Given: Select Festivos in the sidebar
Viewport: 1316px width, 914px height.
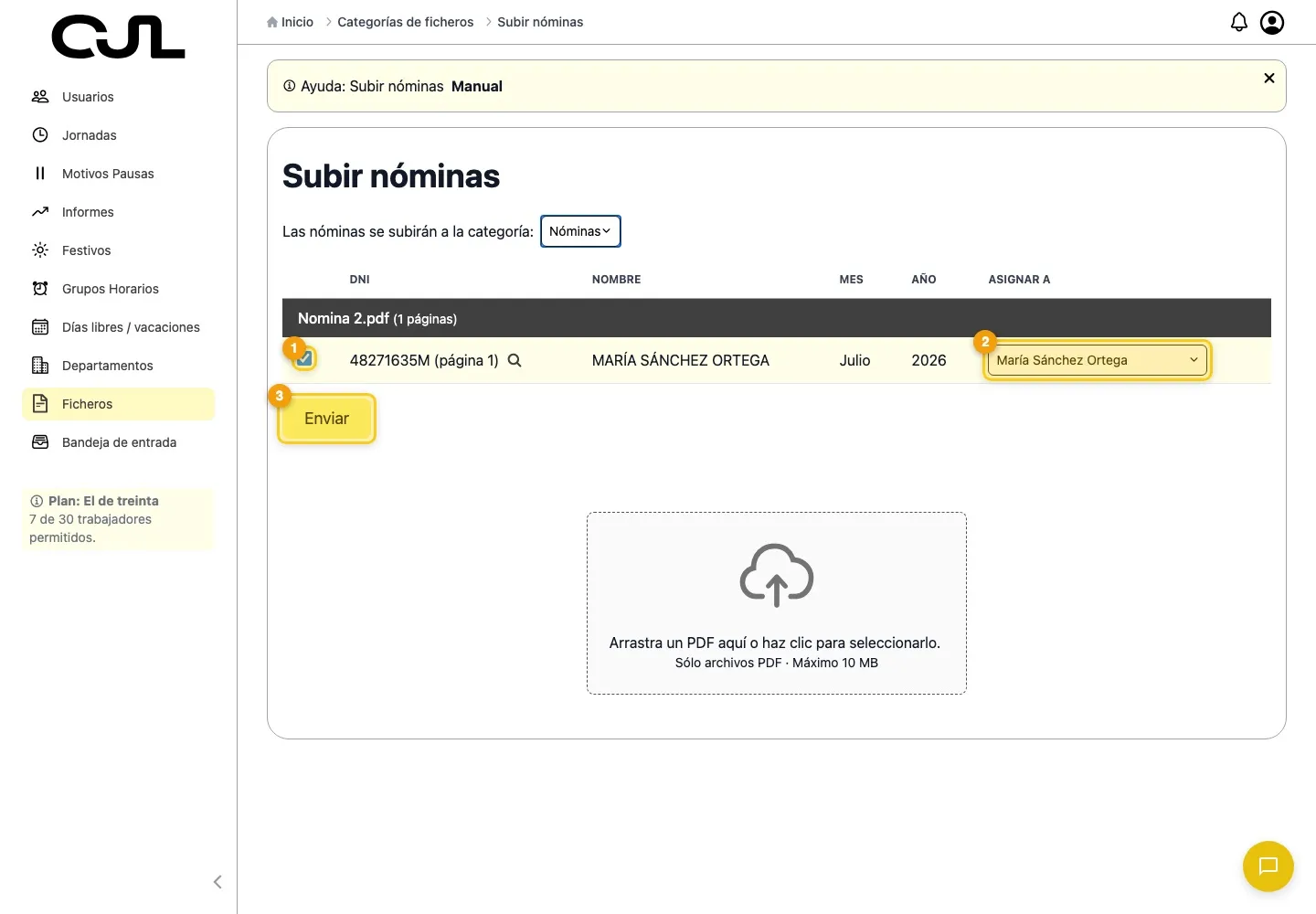Looking at the screenshot, I should click(x=118, y=250).
